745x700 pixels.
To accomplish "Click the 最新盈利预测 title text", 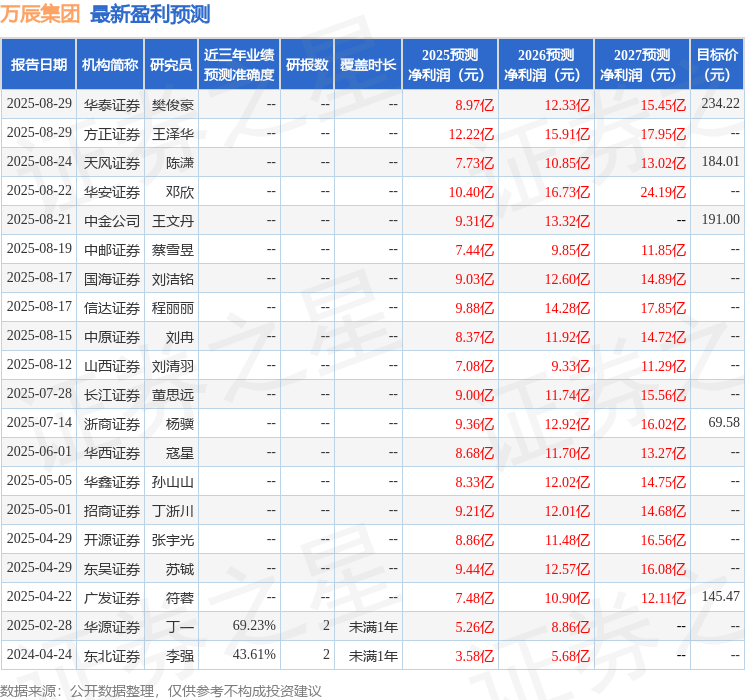I will (150, 14).
